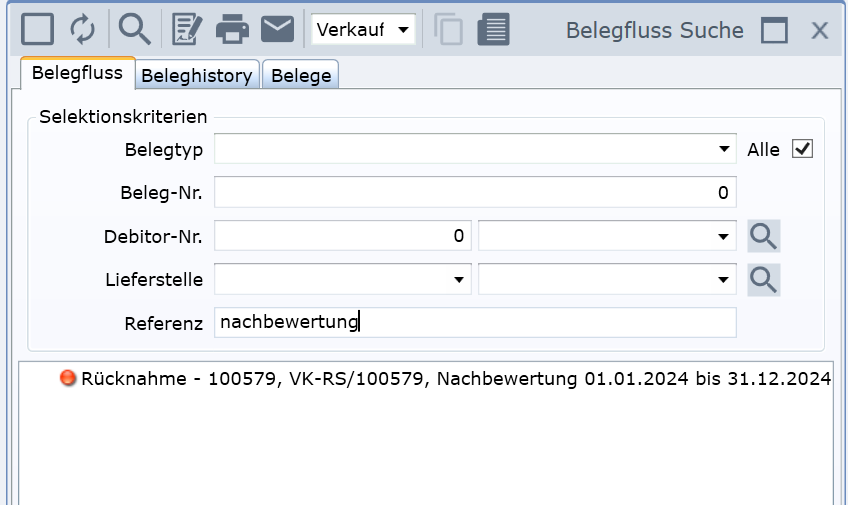Viewport: 848px width, 505px height.
Task: Open Lieferstelle lookup magnifier
Action: click(x=764, y=280)
